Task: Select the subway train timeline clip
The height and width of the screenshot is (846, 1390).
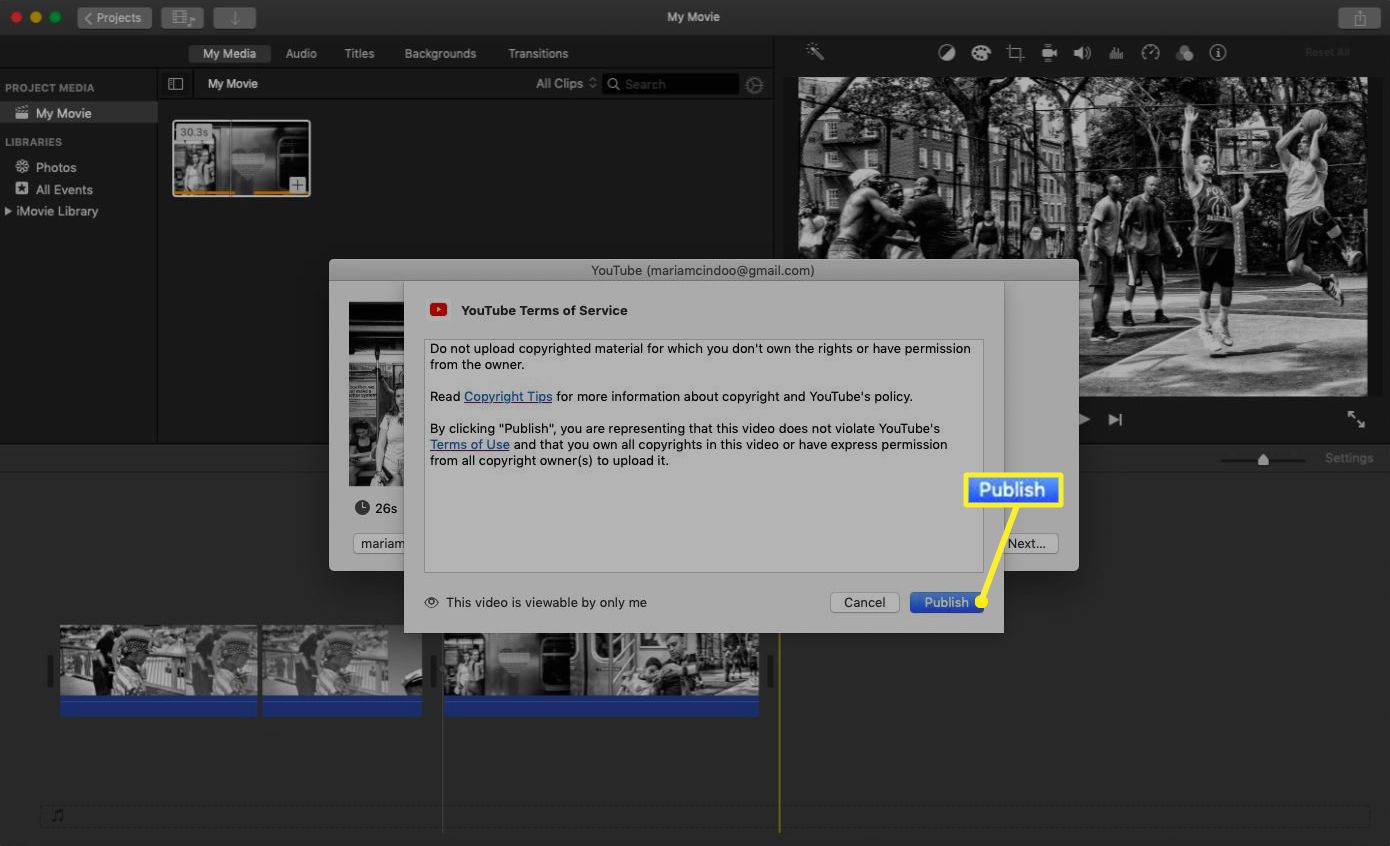Action: tap(601, 674)
